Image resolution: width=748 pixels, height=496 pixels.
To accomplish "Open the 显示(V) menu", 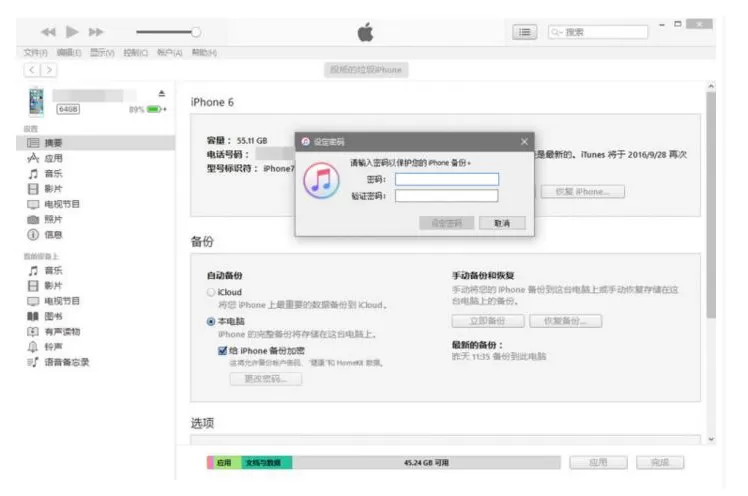I will pyautogui.click(x=102, y=52).
